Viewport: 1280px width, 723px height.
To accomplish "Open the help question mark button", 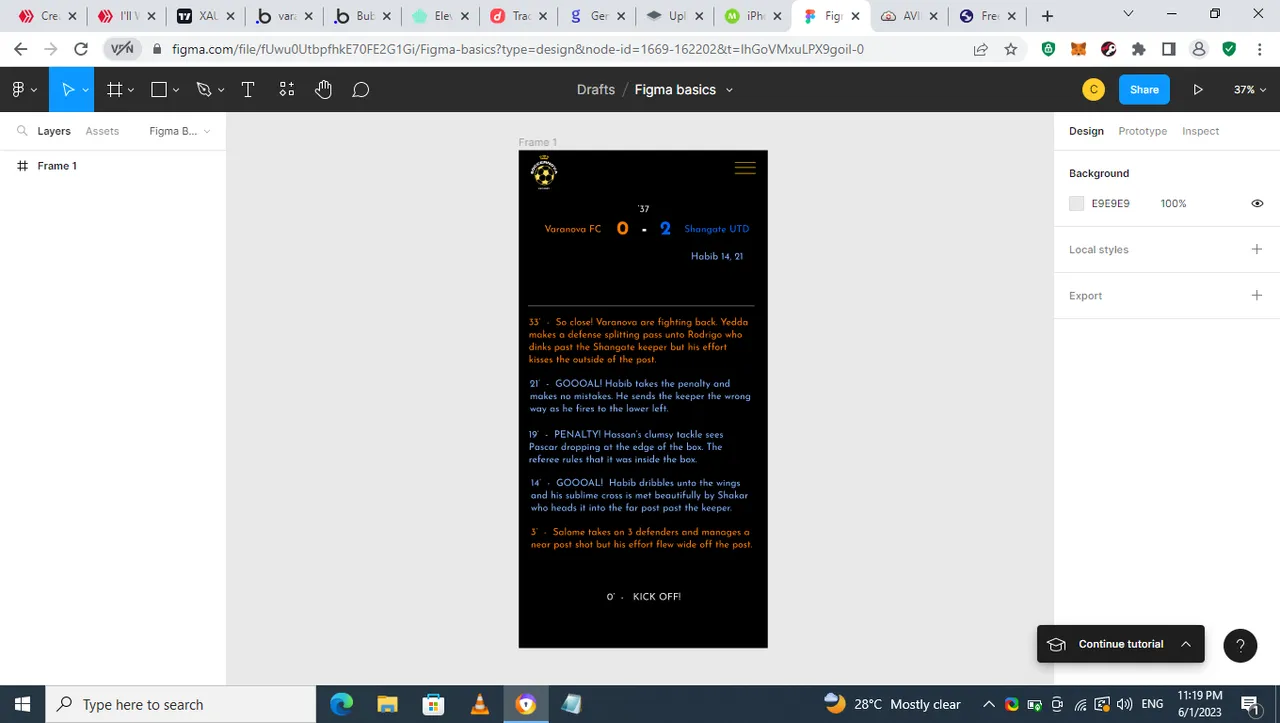I will 1240,645.
